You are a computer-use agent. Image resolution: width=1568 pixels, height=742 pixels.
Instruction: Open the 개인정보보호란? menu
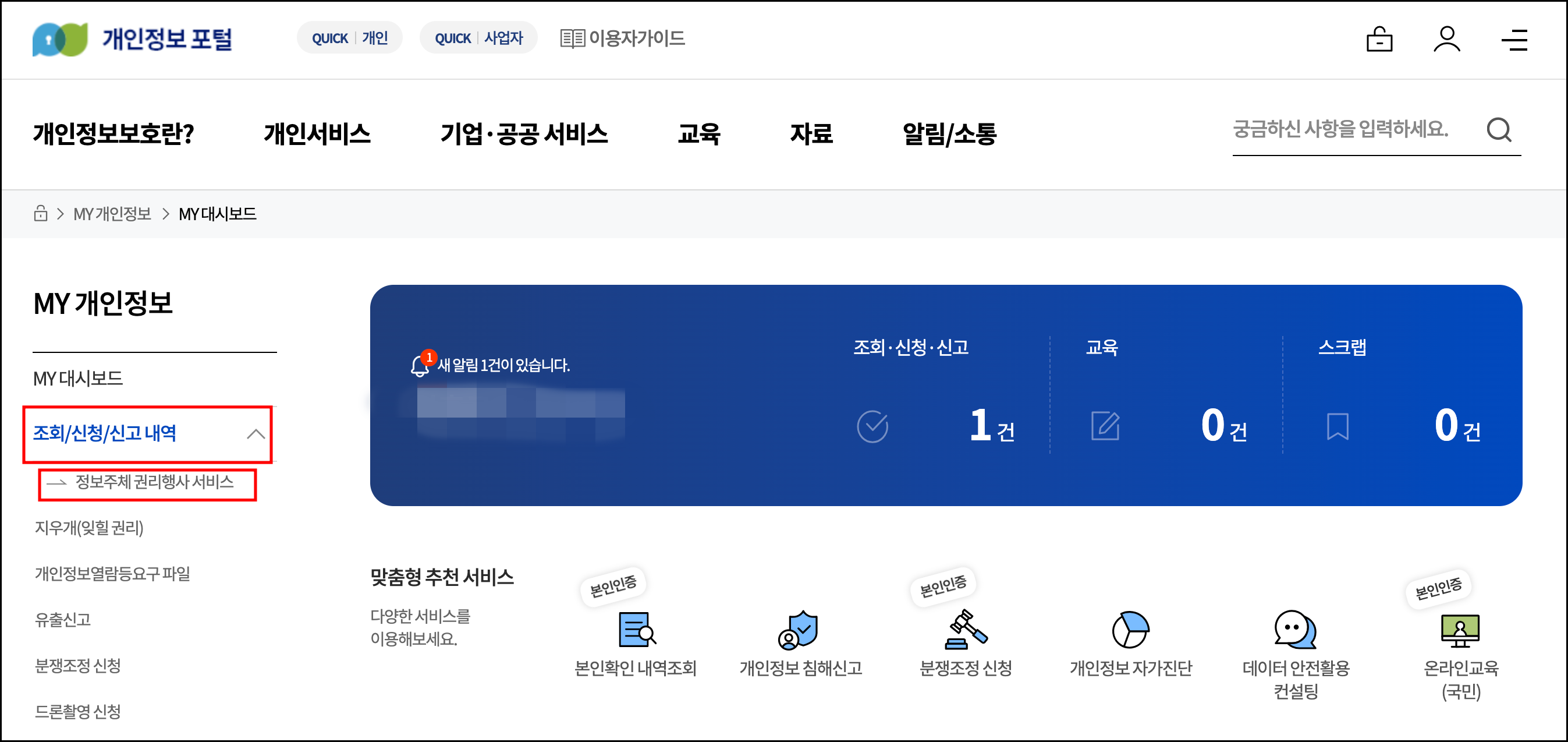coord(114,133)
